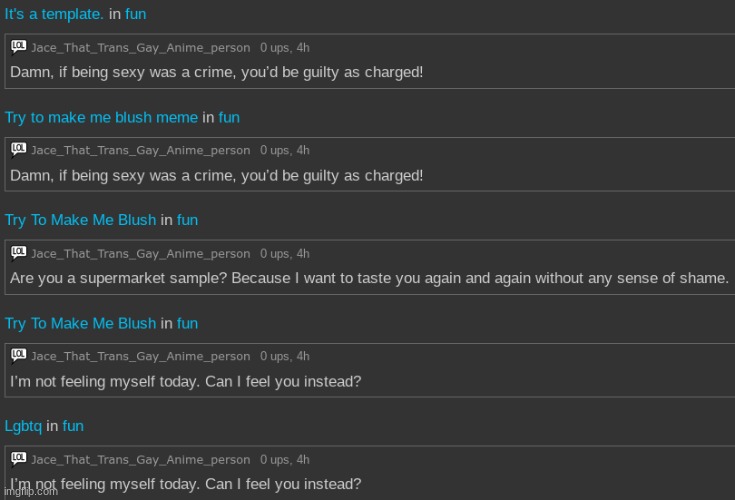Open the "It's a template." meme link
735x500 pixels.
click(54, 14)
